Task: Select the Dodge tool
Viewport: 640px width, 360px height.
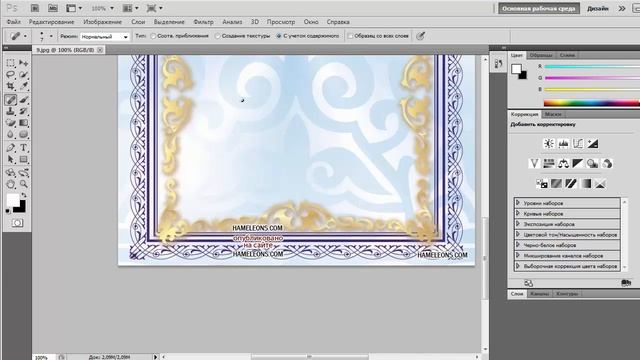Action: (x=24, y=135)
